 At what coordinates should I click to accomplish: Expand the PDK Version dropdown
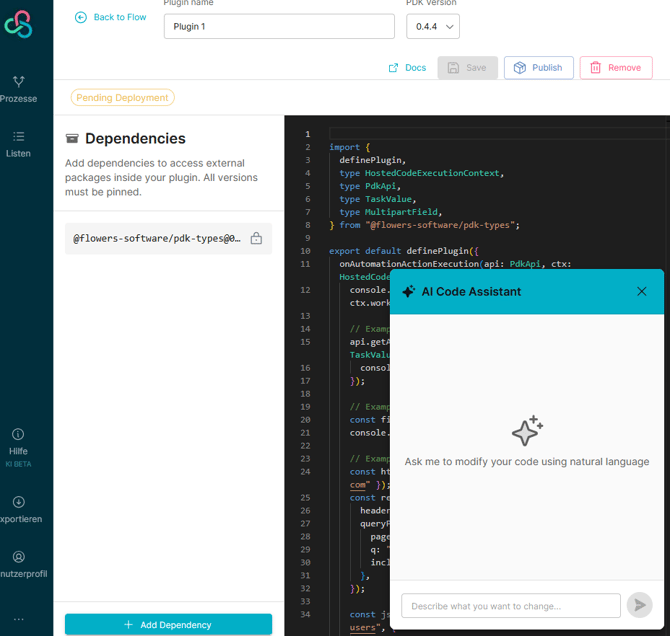click(x=432, y=26)
